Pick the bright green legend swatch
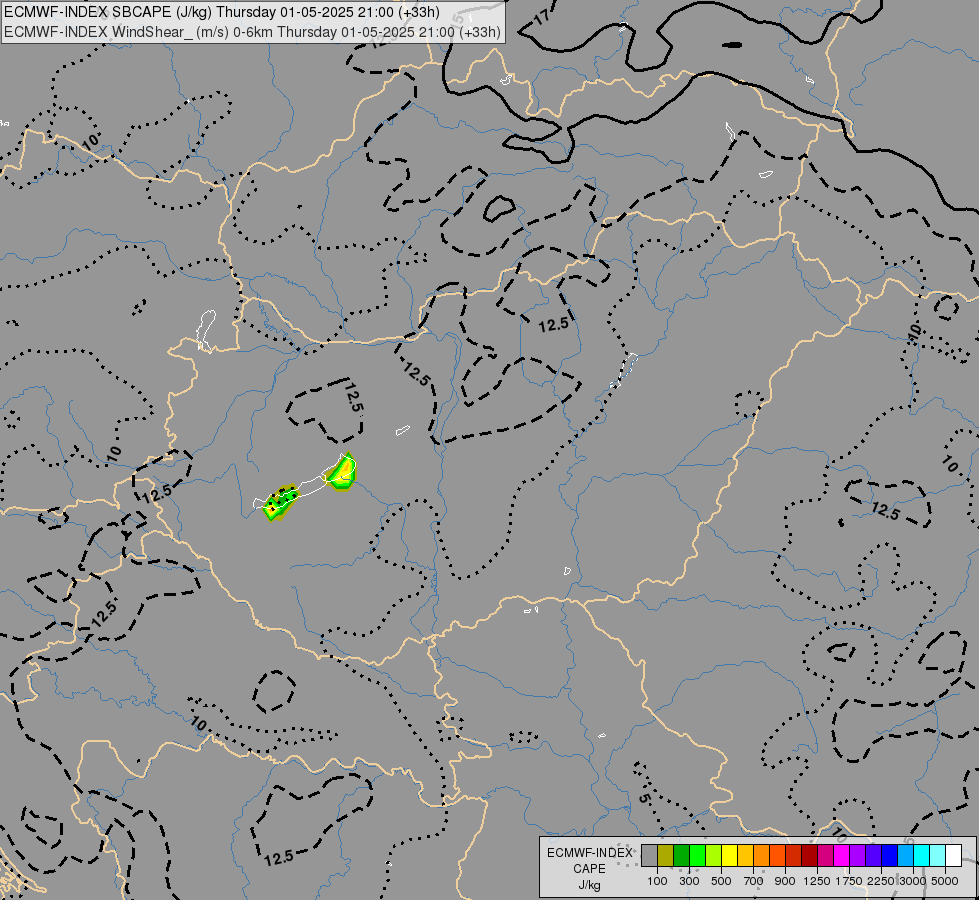The height and width of the screenshot is (900, 979). click(697, 856)
